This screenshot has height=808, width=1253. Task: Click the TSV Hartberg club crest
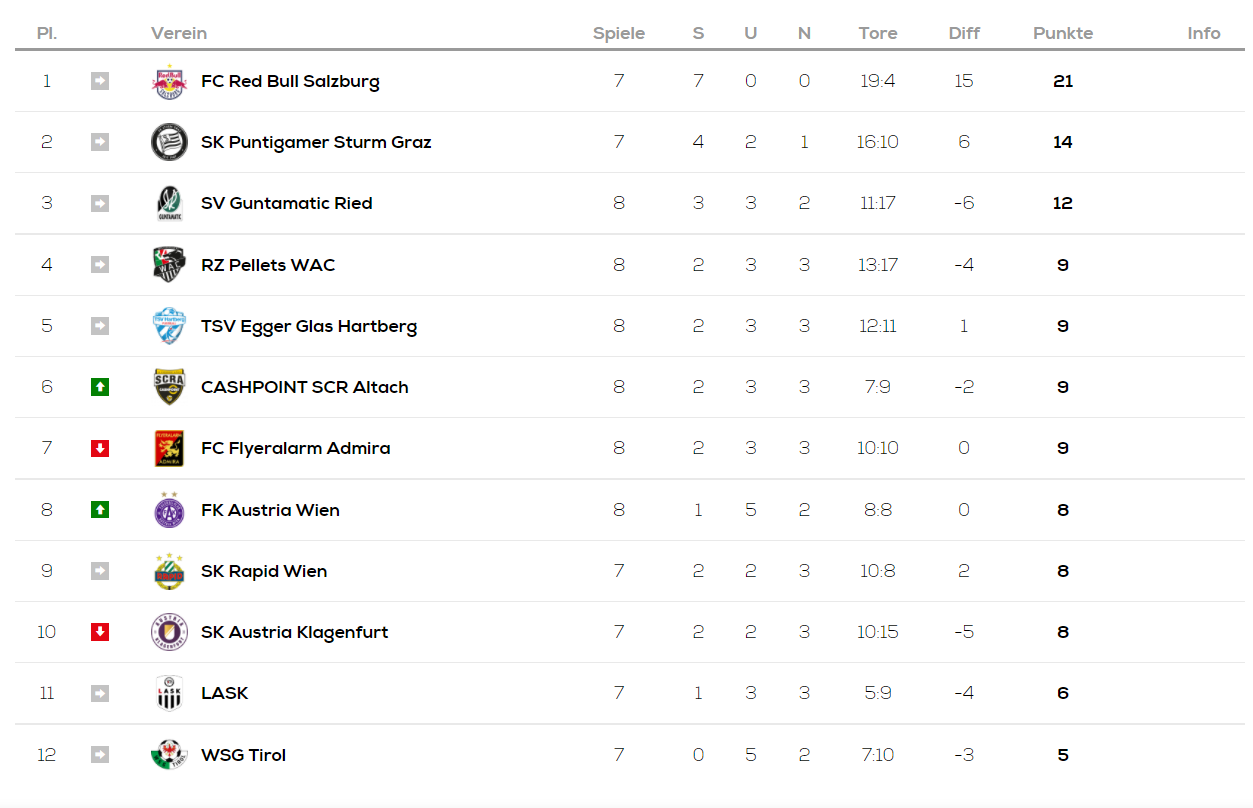click(x=169, y=326)
